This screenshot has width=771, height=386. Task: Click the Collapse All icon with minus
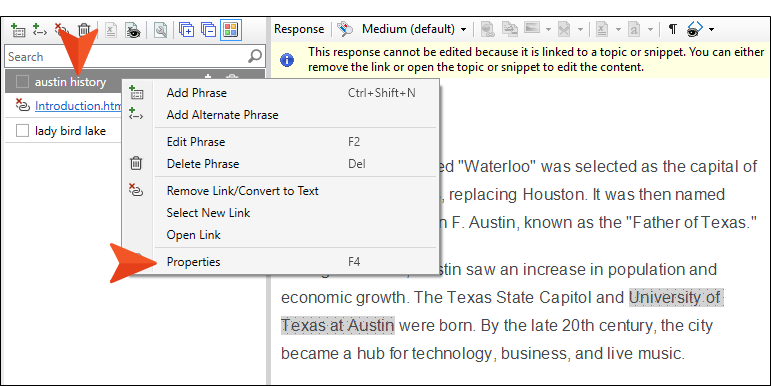coord(208,30)
